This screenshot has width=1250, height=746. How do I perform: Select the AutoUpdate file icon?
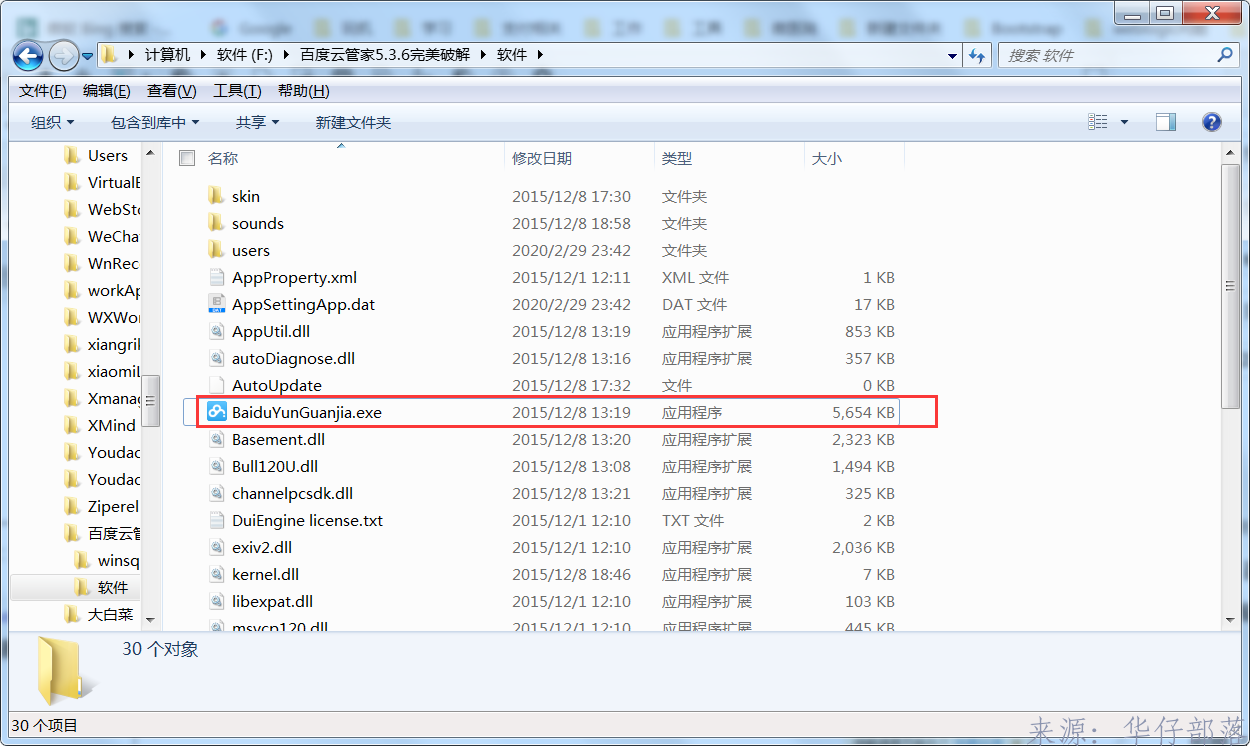pyautogui.click(x=217, y=385)
